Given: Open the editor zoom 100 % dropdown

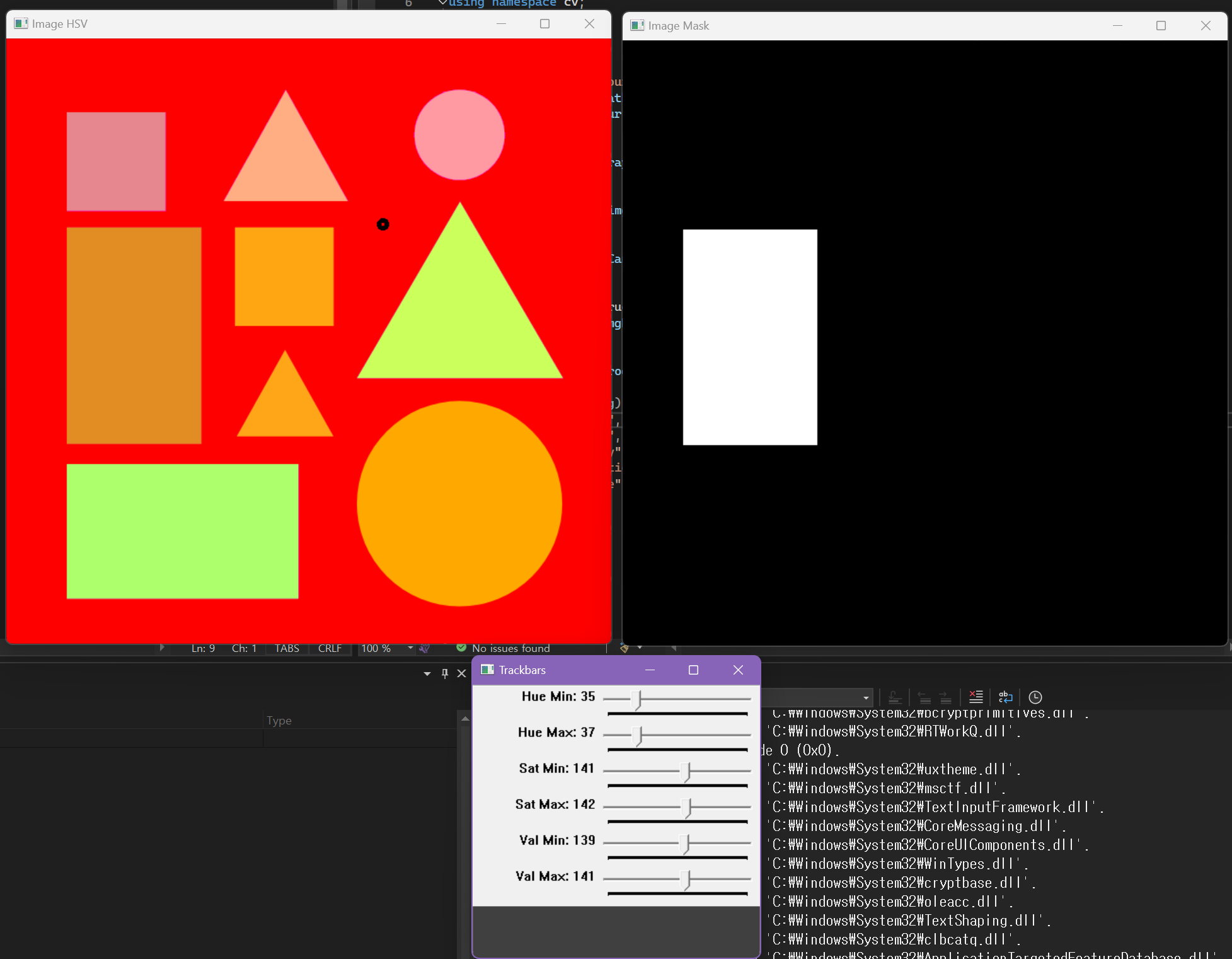Looking at the screenshot, I should click(x=410, y=648).
